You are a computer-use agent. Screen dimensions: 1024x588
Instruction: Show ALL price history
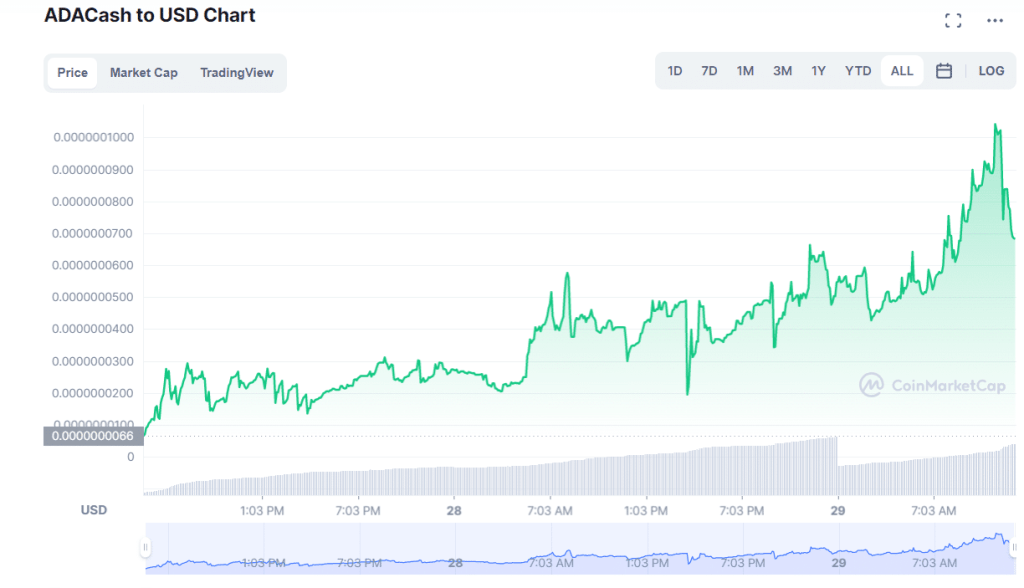coord(902,71)
